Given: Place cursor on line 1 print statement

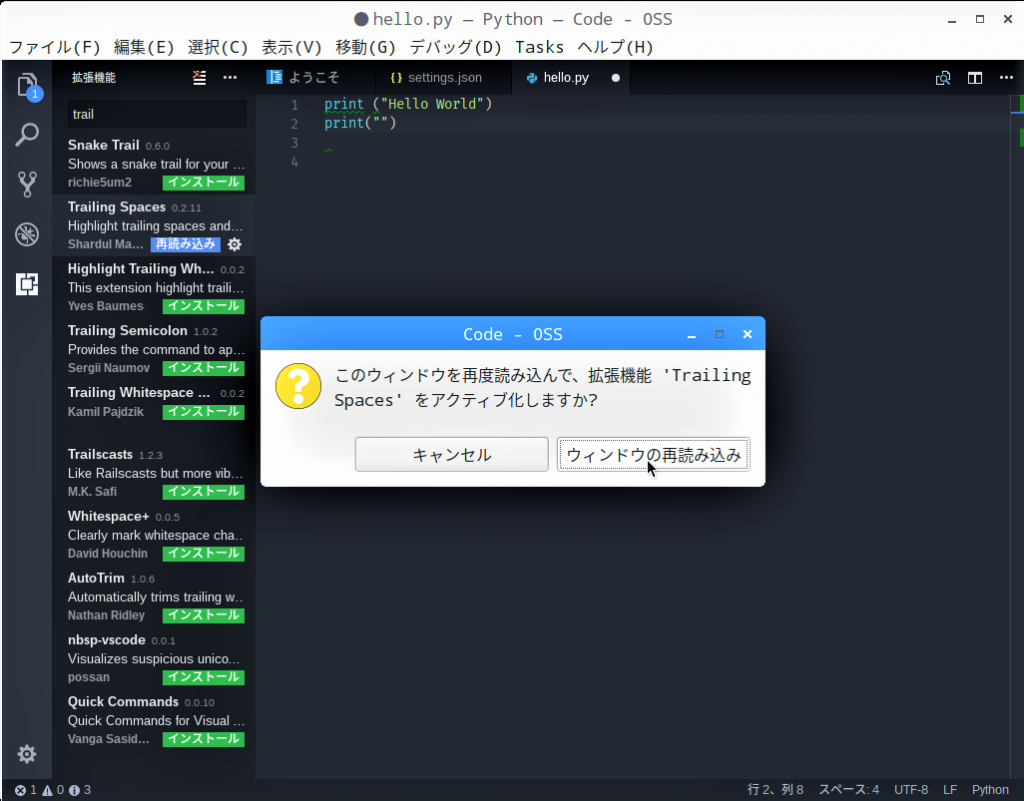Looking at the screenshot, I should 408,104.
